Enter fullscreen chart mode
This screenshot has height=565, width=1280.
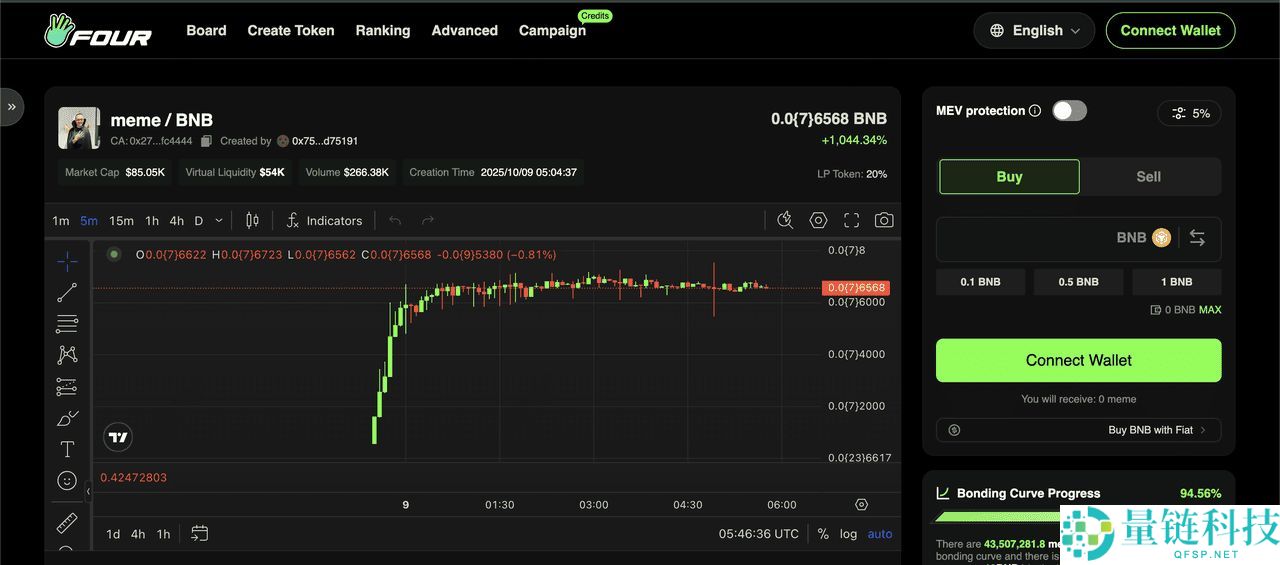tap(851, 220)
